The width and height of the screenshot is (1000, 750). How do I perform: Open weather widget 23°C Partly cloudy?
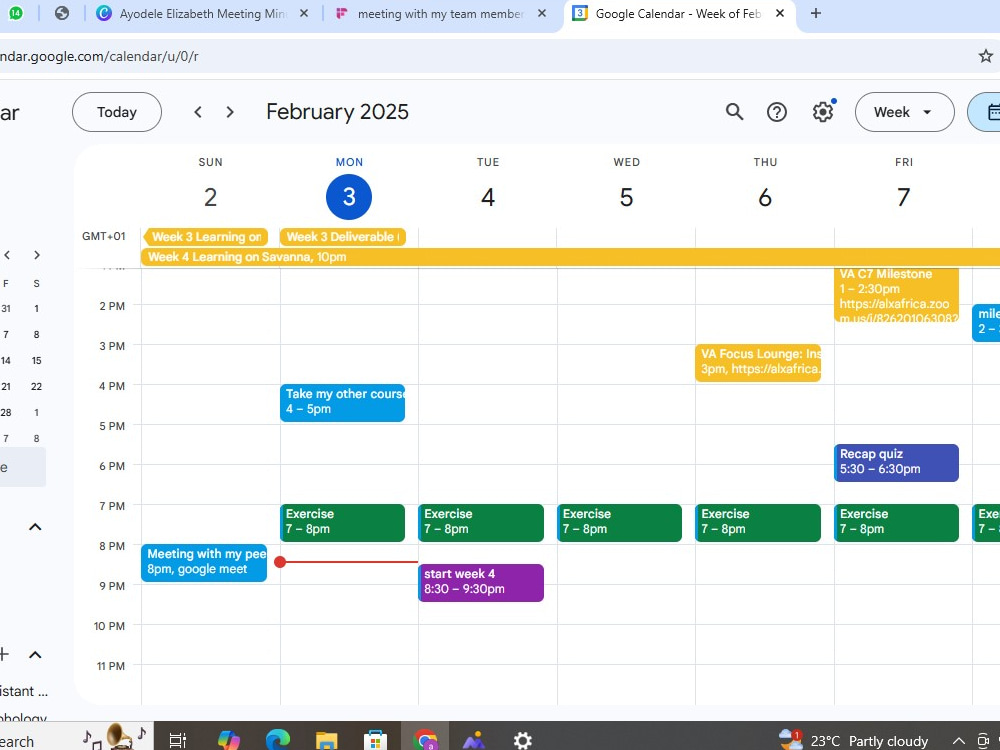click(x=853, y=740)
